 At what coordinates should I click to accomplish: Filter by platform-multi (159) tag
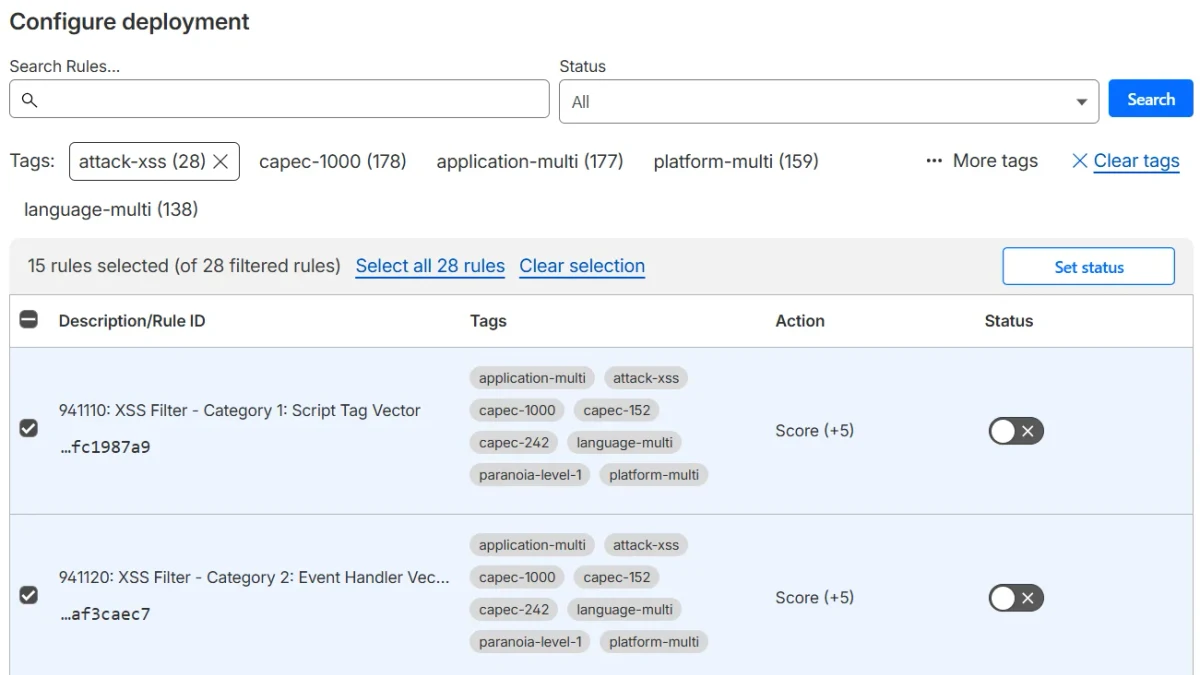[736, 161]
